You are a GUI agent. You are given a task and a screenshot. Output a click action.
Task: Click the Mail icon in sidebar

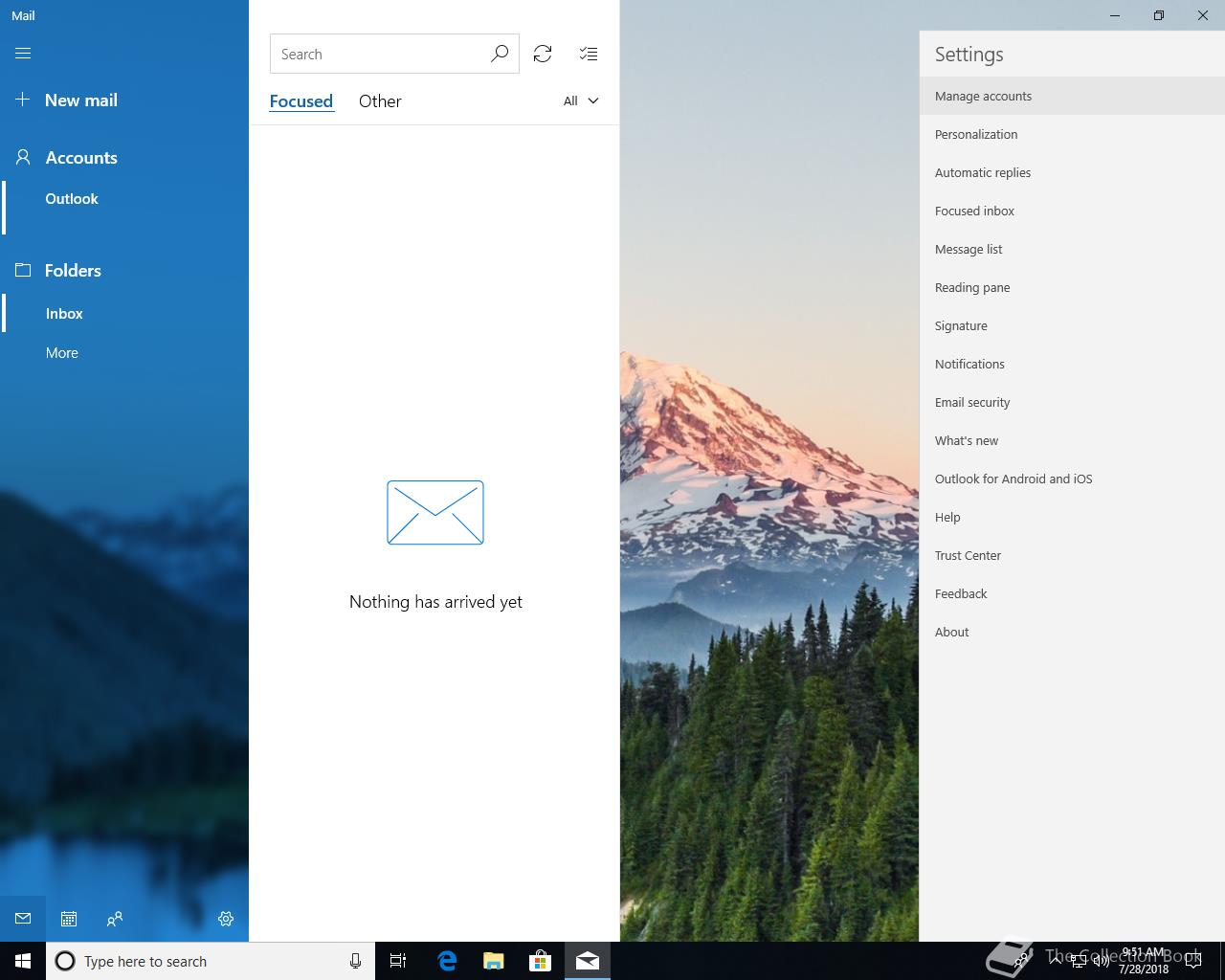tap(23, 919)
